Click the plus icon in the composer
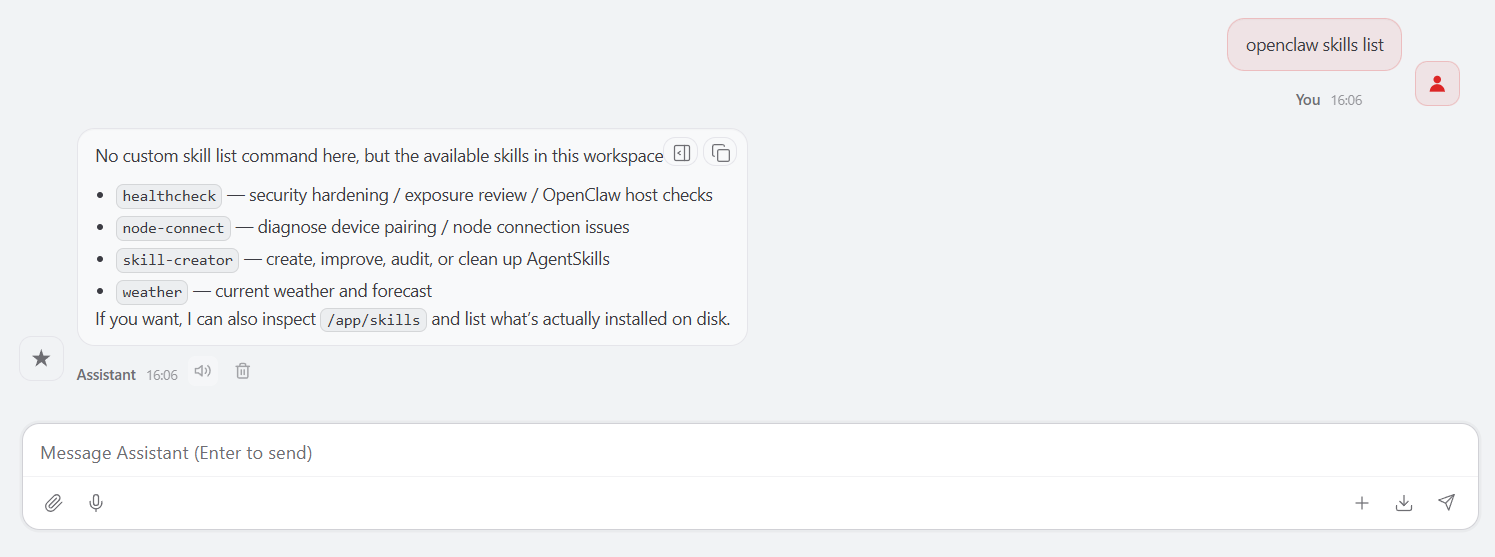The image size is (1495, 557). (1361, 503)
